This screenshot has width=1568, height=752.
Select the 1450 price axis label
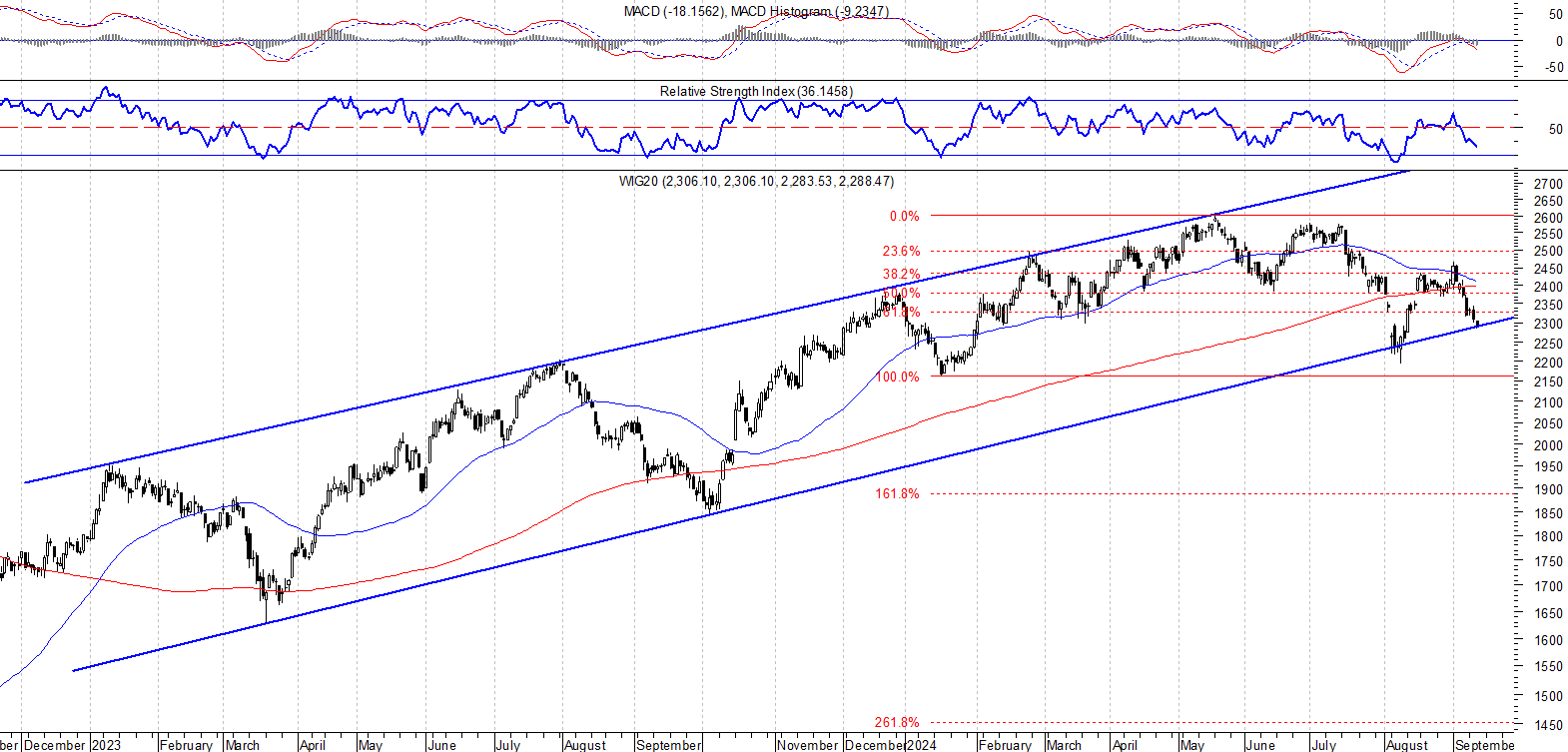(x=1548, y=725)
